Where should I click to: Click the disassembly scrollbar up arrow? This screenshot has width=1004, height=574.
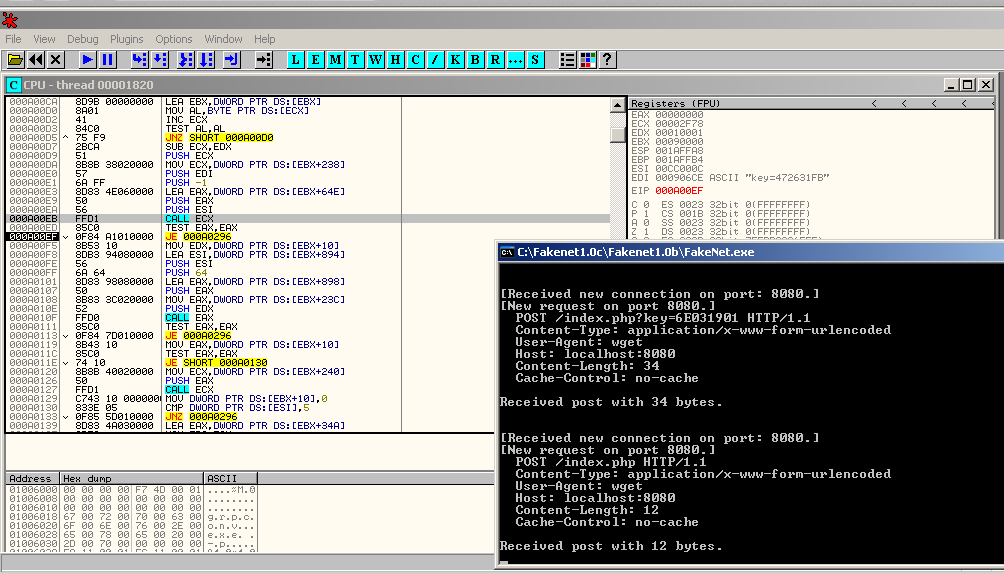pyautogui.click(x=617, y=104)
